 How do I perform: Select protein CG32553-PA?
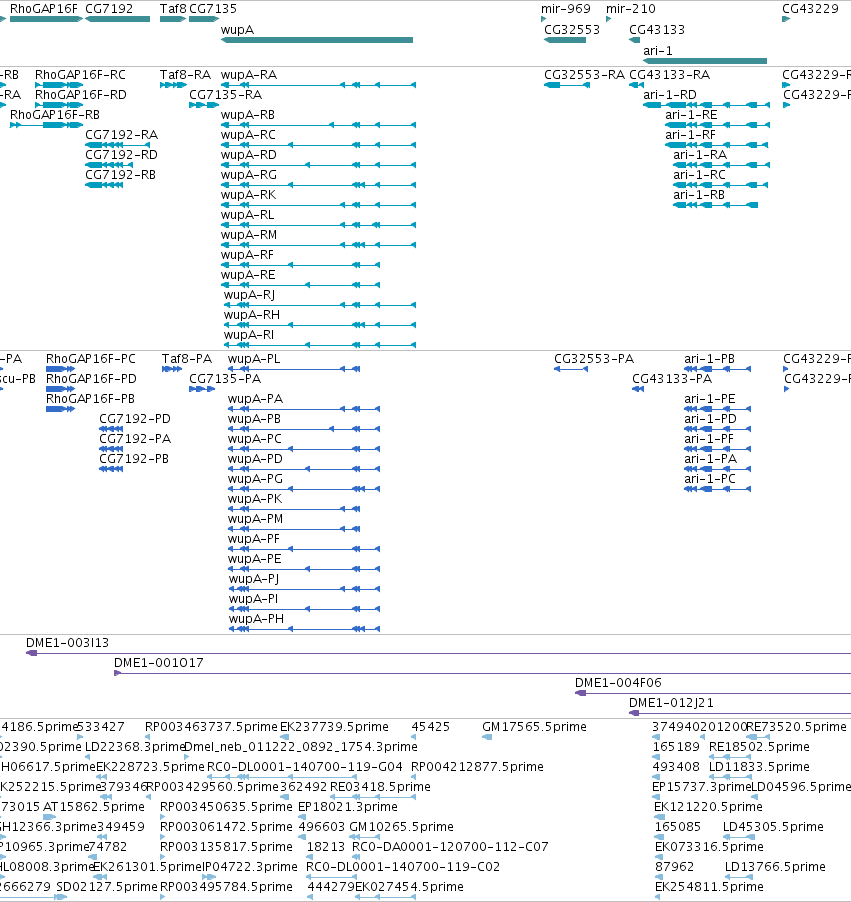[594, 360]
